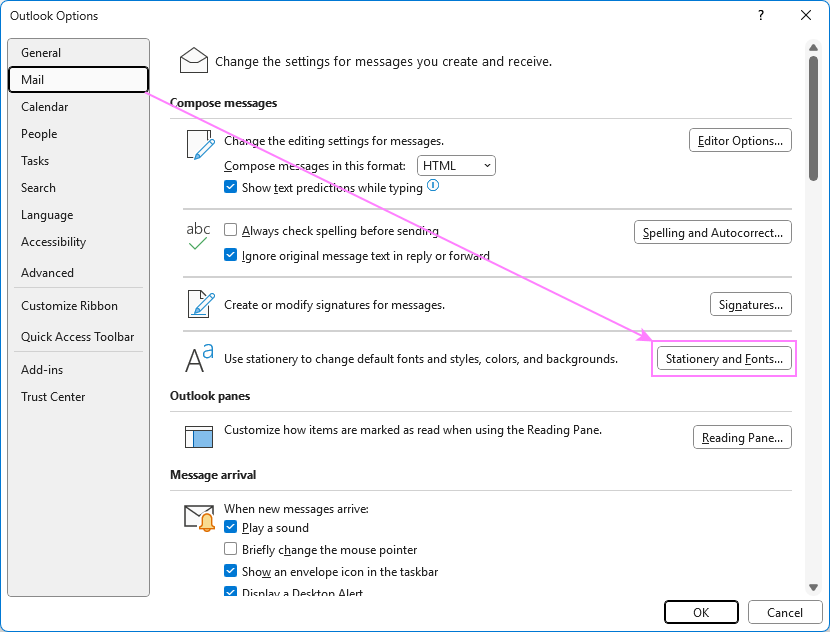The height and width of the screenshot is (632, 830).
Task: Uncheck Show text predictions while typing
Action: (230, 187)
